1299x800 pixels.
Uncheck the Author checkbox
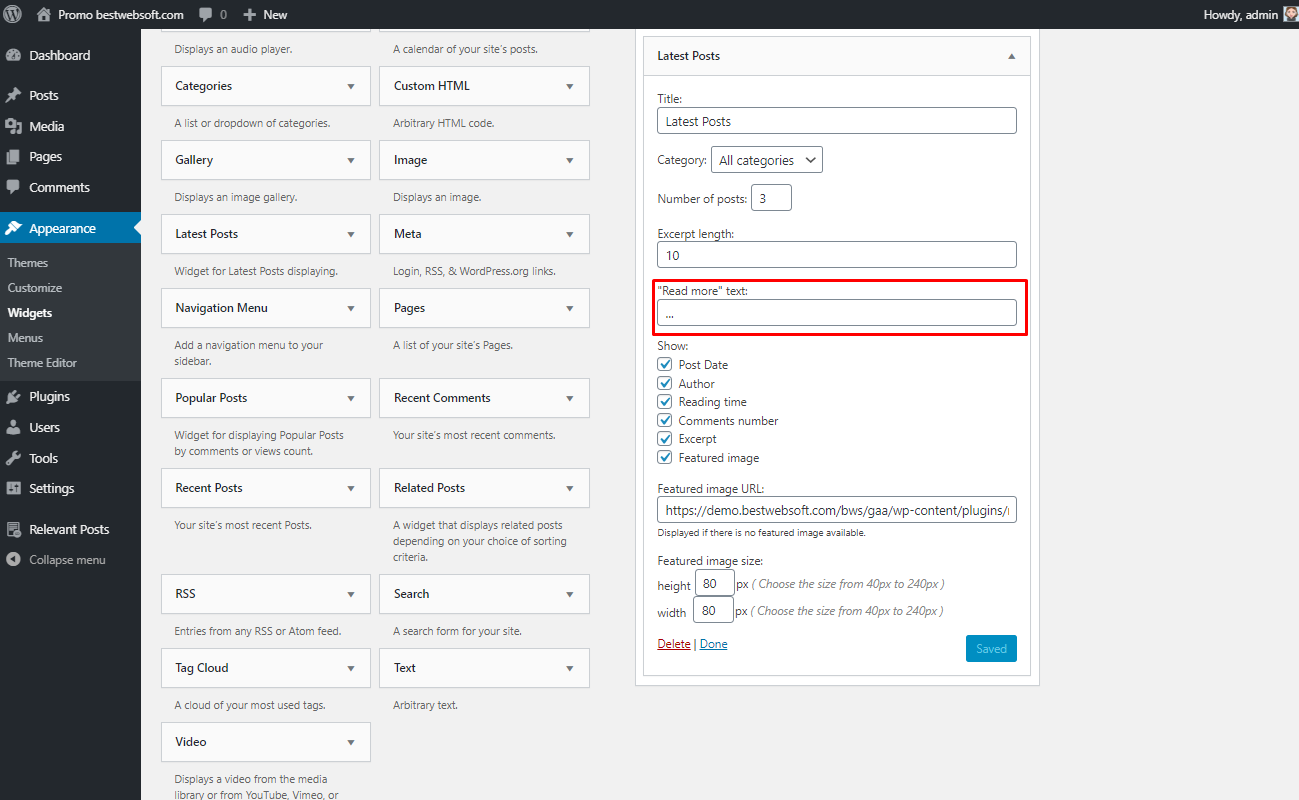point(665,384)
